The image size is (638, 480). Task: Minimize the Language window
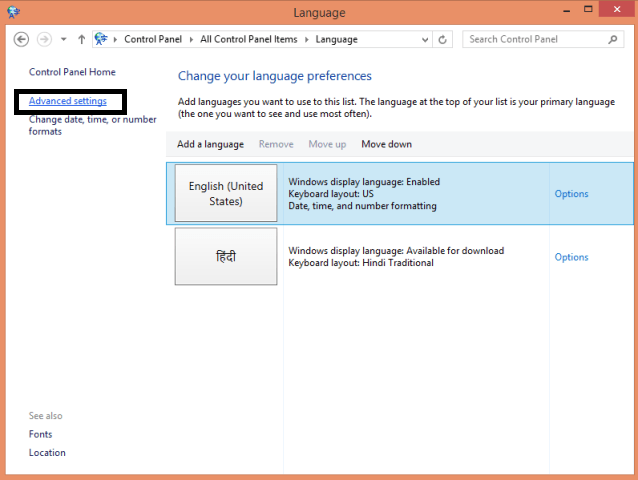566,10
